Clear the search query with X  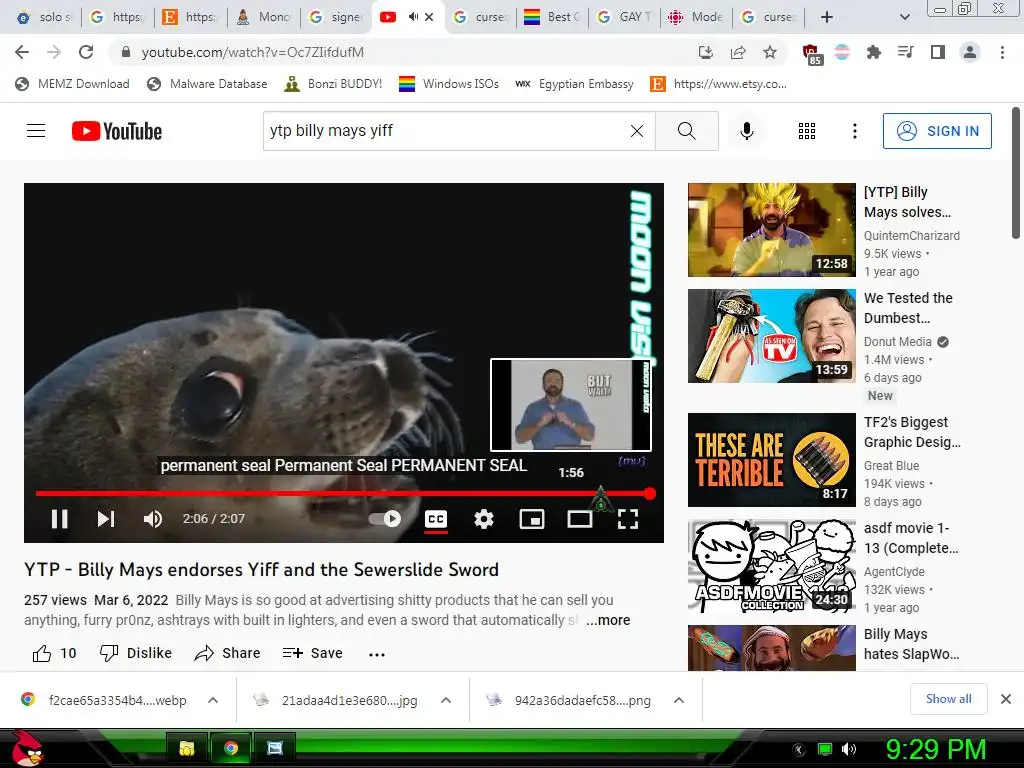tap(637, 131)
